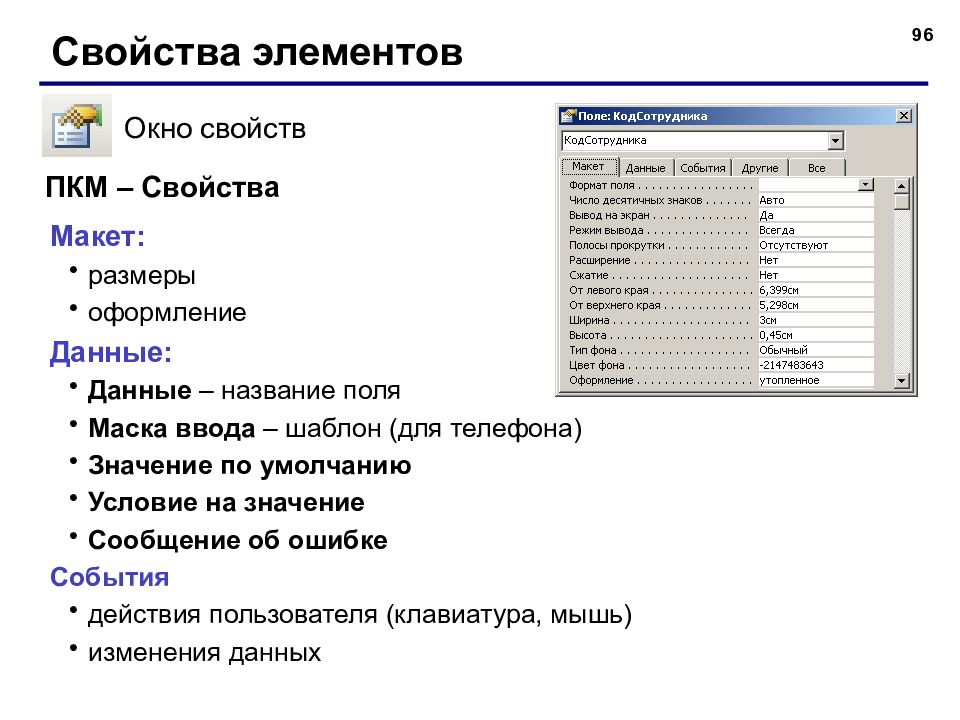
Task: Click the Расширение property label
Action: (599, 260)
